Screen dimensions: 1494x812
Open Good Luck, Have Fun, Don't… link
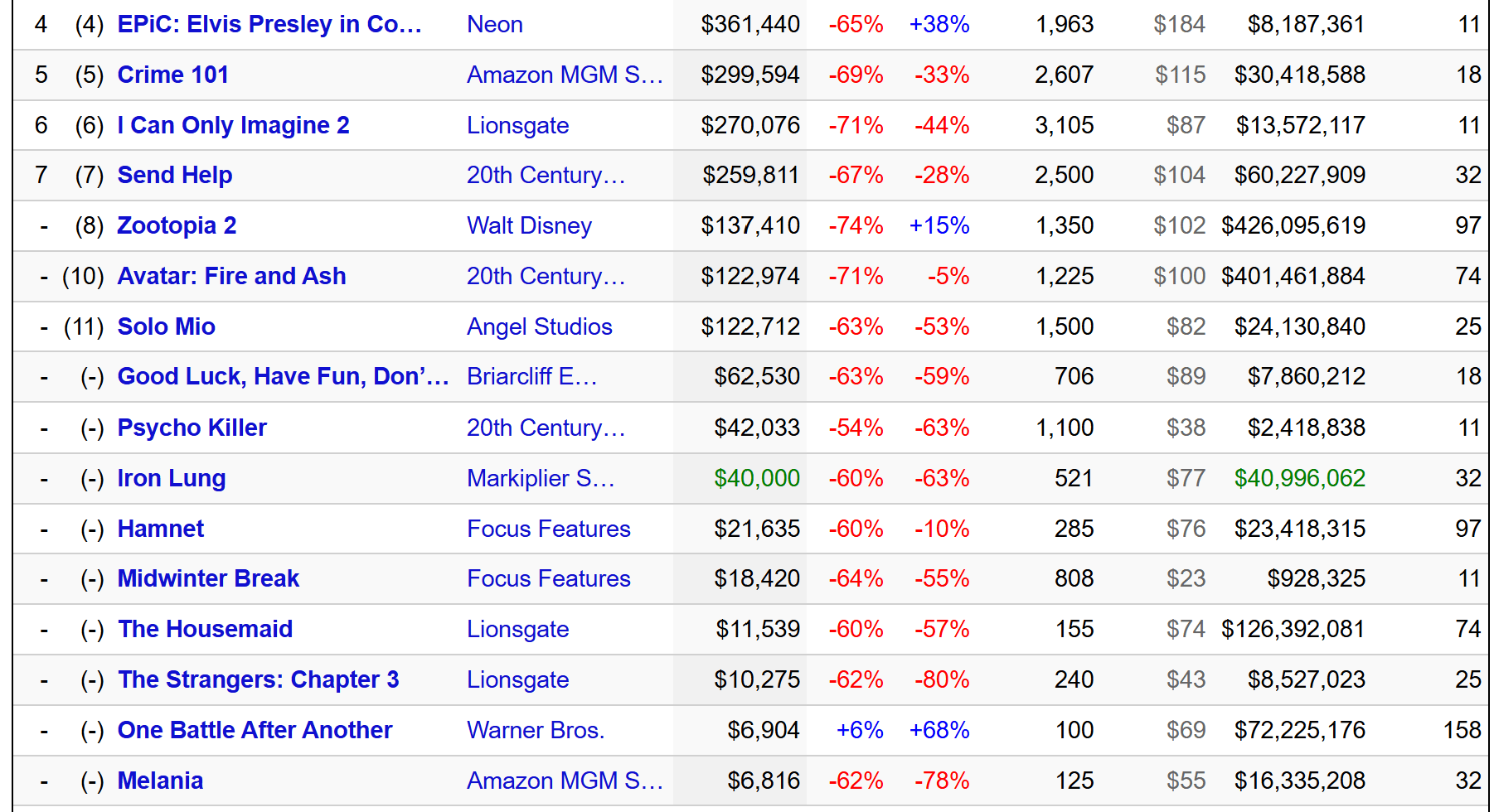pyautogui.click(x=283, y=376)
